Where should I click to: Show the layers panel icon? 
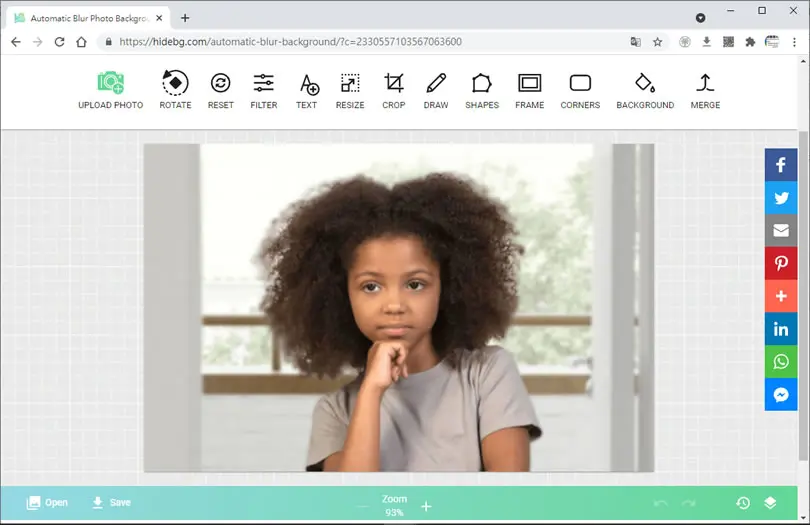pos(770,503)
